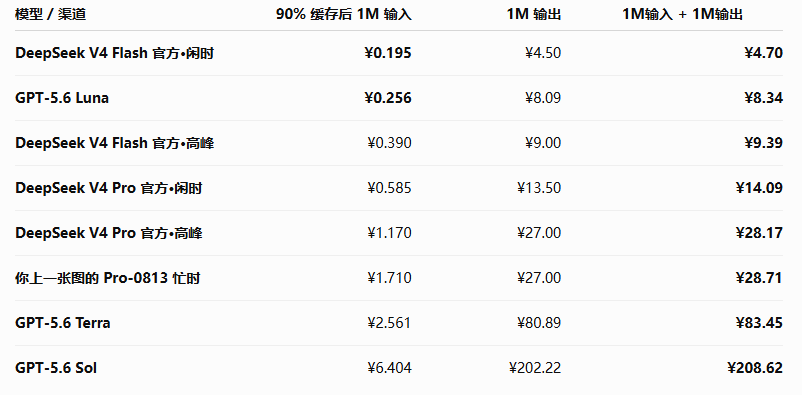Click the 90% 缓存后 1M 输入 header
The height and width of the screenshot is (395, 802).
344,14
